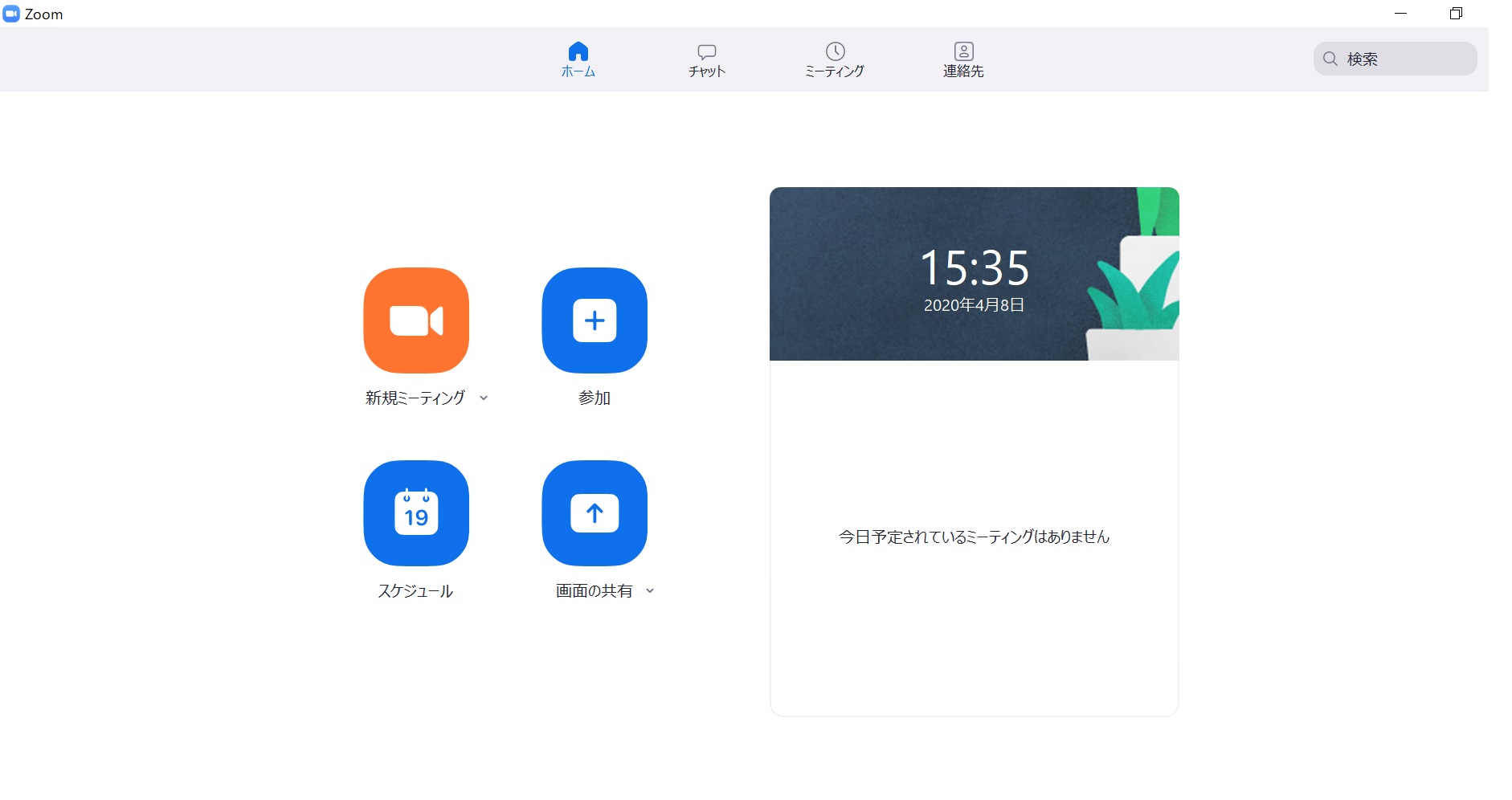Switch to the ホーム tab
The height and width of the screenshot is (800, 1512).
[578, 59]
